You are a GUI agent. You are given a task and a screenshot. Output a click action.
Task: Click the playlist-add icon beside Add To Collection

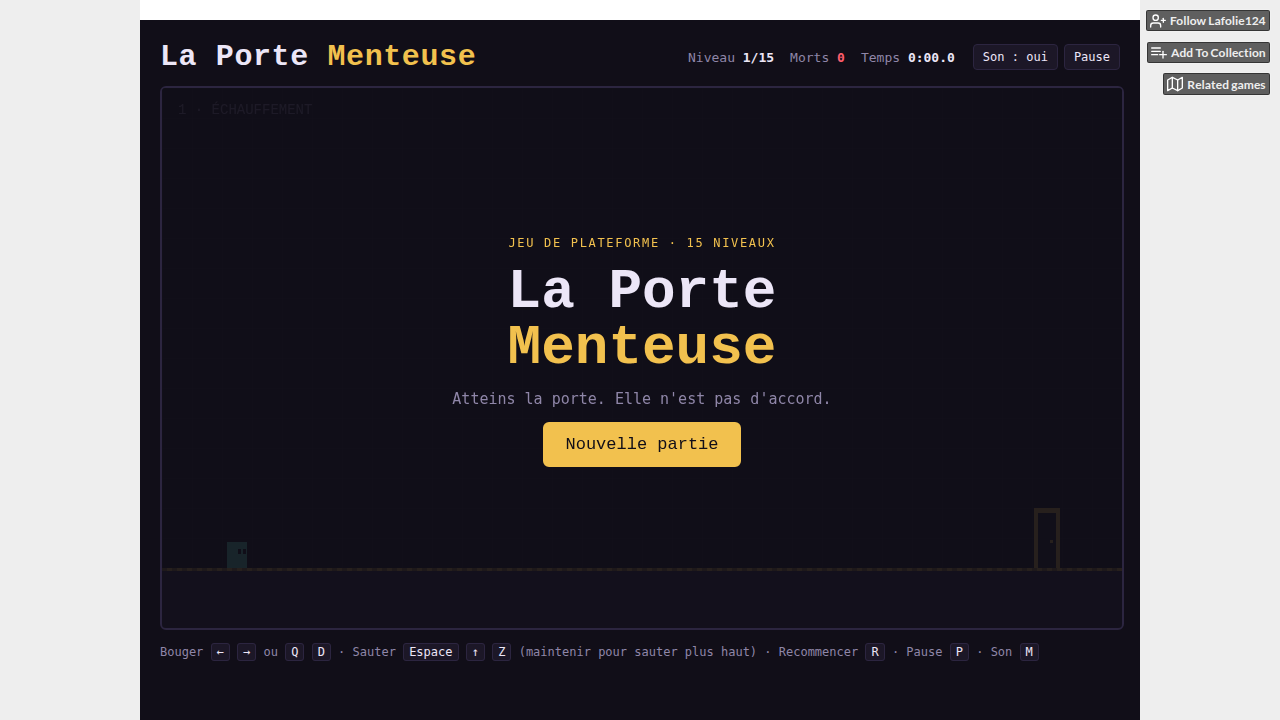(x=1159, y=53)
